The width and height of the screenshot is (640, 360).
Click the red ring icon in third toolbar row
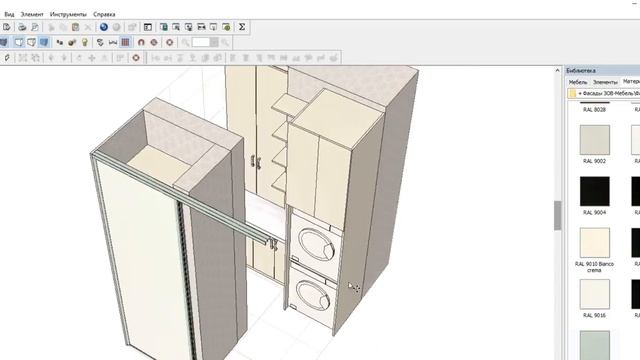(136, 58)
